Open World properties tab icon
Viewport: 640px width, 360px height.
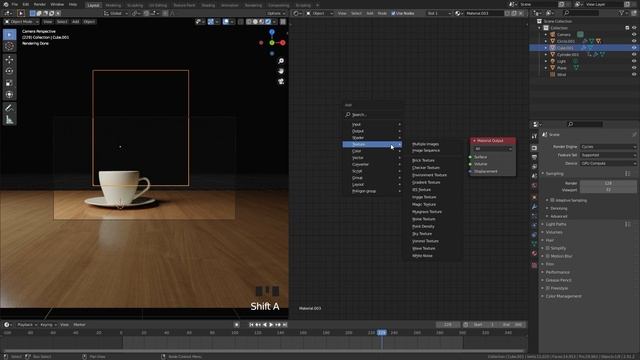534,185
